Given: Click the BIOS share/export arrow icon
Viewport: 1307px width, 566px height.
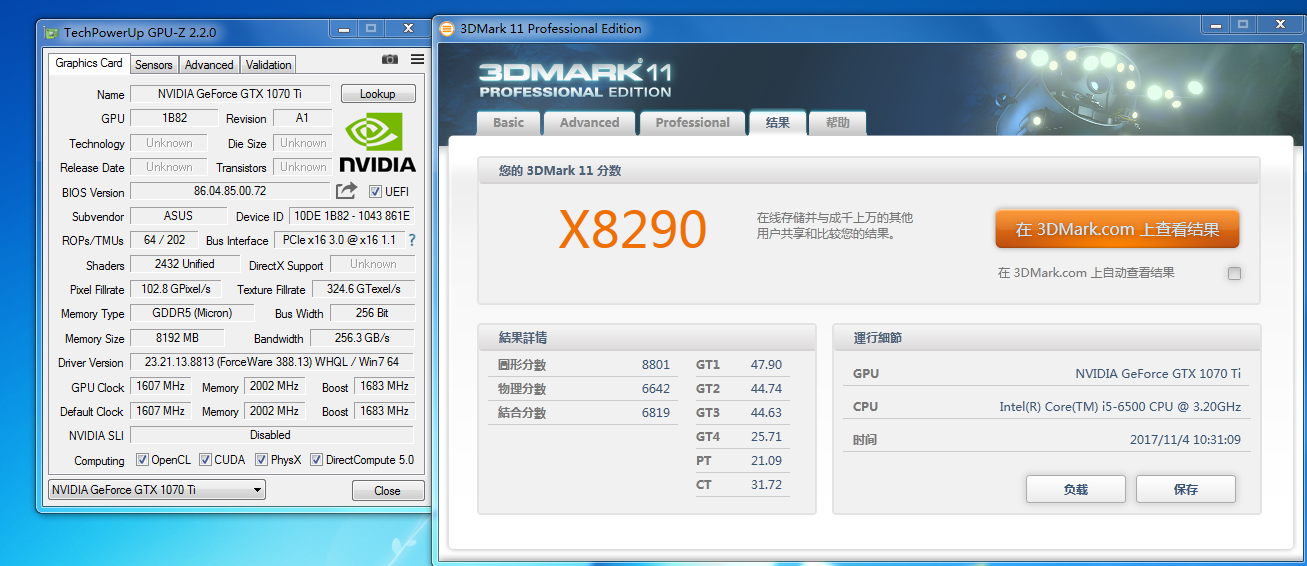Looking at the screenshot, I should click(346, 190).
